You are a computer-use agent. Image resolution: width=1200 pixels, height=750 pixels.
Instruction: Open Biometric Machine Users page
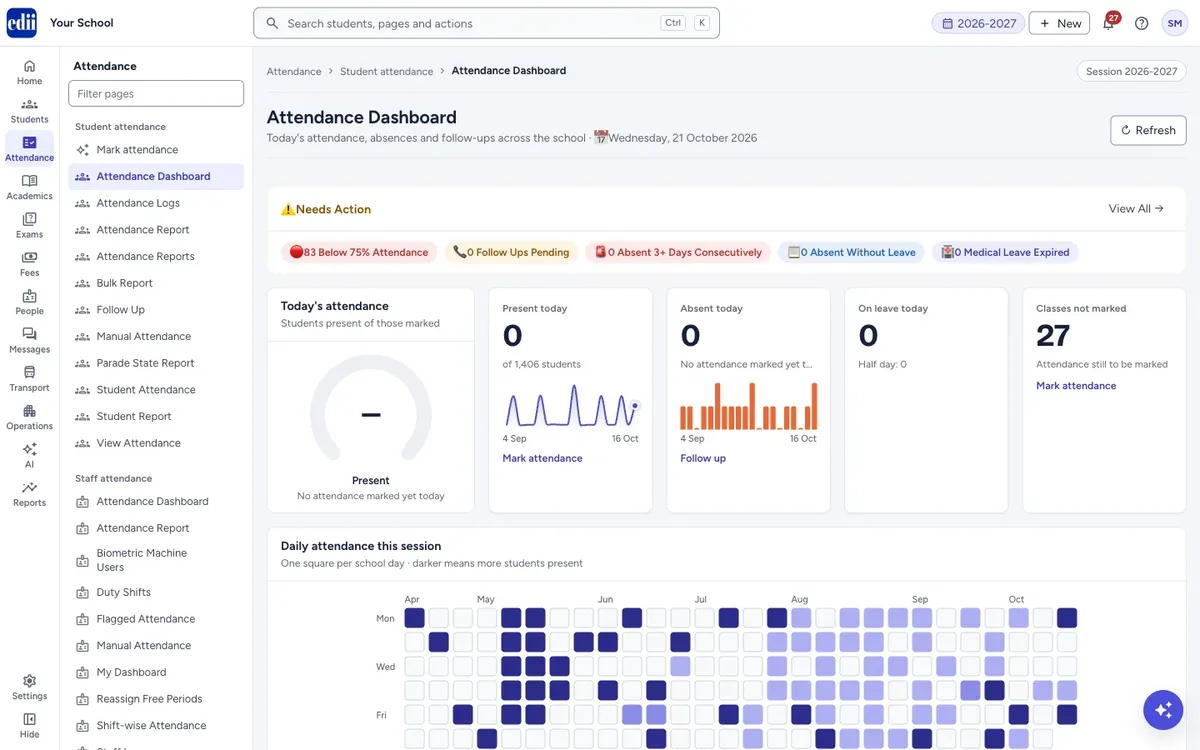tap(156, 560)
